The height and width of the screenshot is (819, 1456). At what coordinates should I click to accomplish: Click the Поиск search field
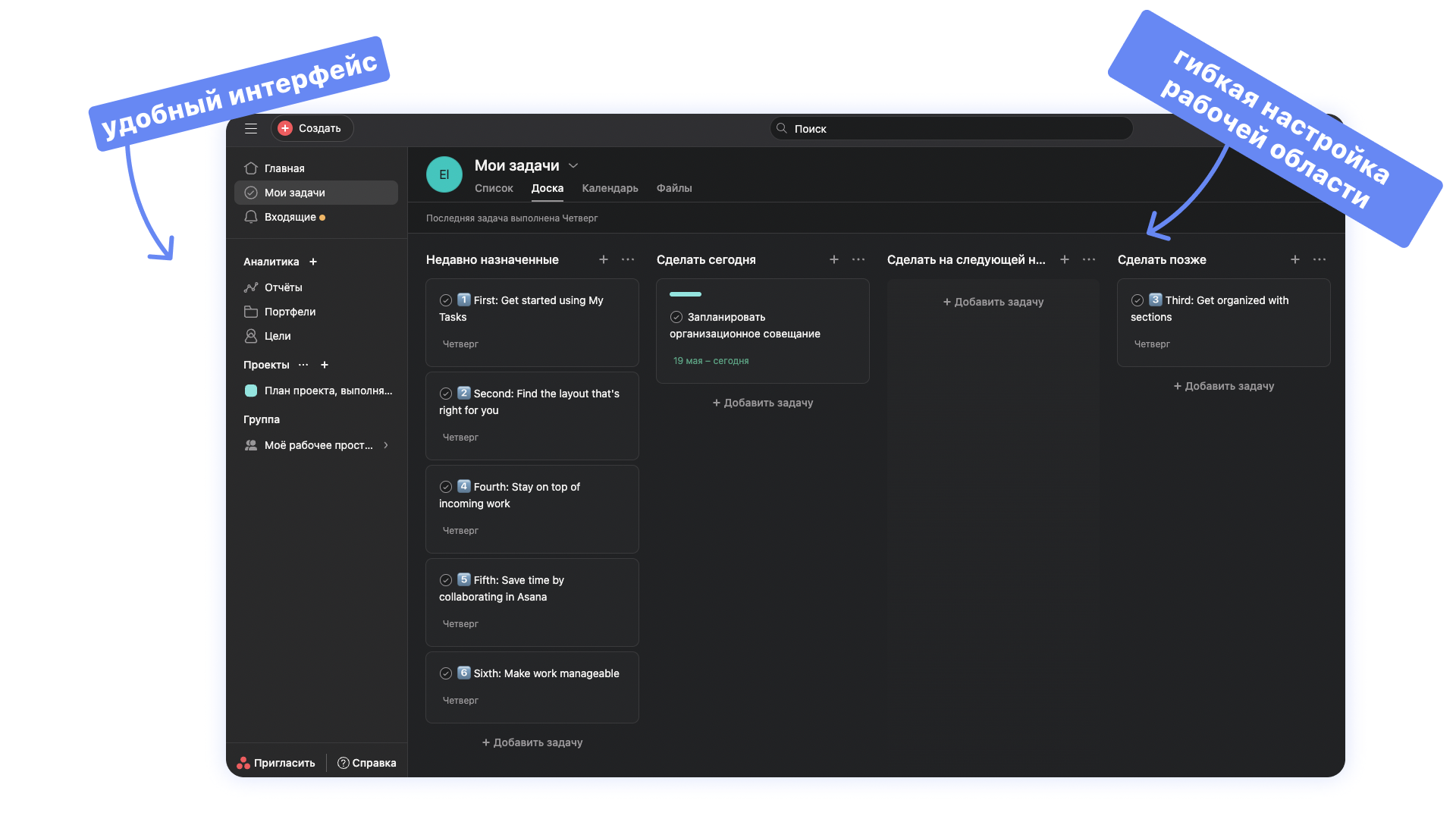click(951, 128)
